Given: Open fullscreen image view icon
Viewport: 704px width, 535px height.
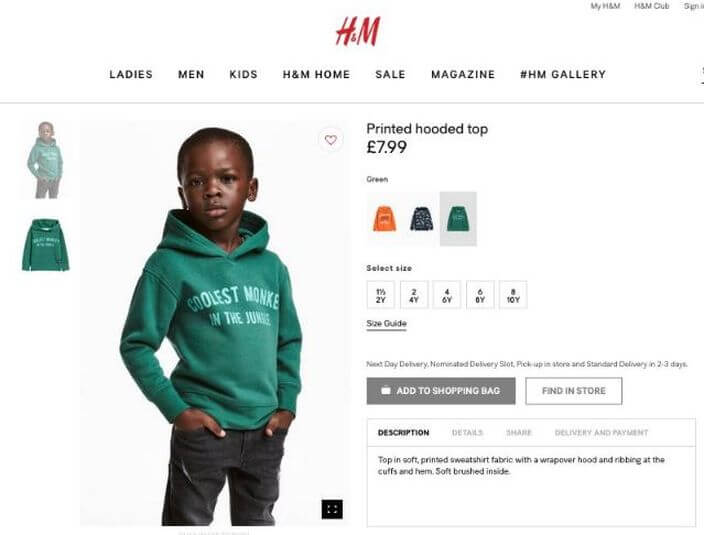Looking at the screenshot, I should click(x=332, y=509).
